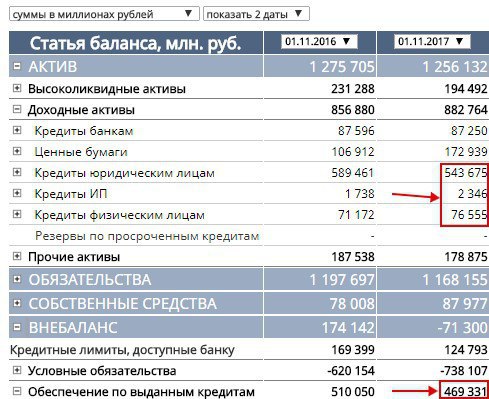
Task: Click the Кредиты банкам label
Action: (84, 131)
